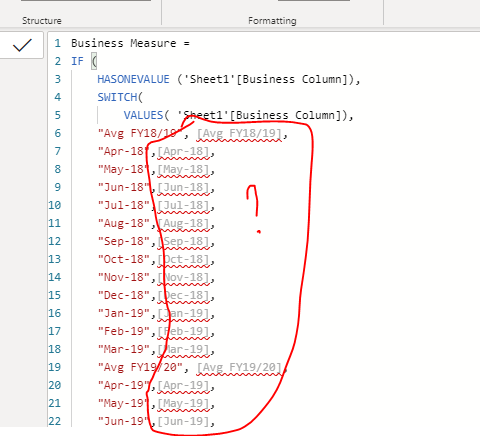Click the "Oct-18" string on line 13
480x436 pixels.
click(x=124, y=259)
